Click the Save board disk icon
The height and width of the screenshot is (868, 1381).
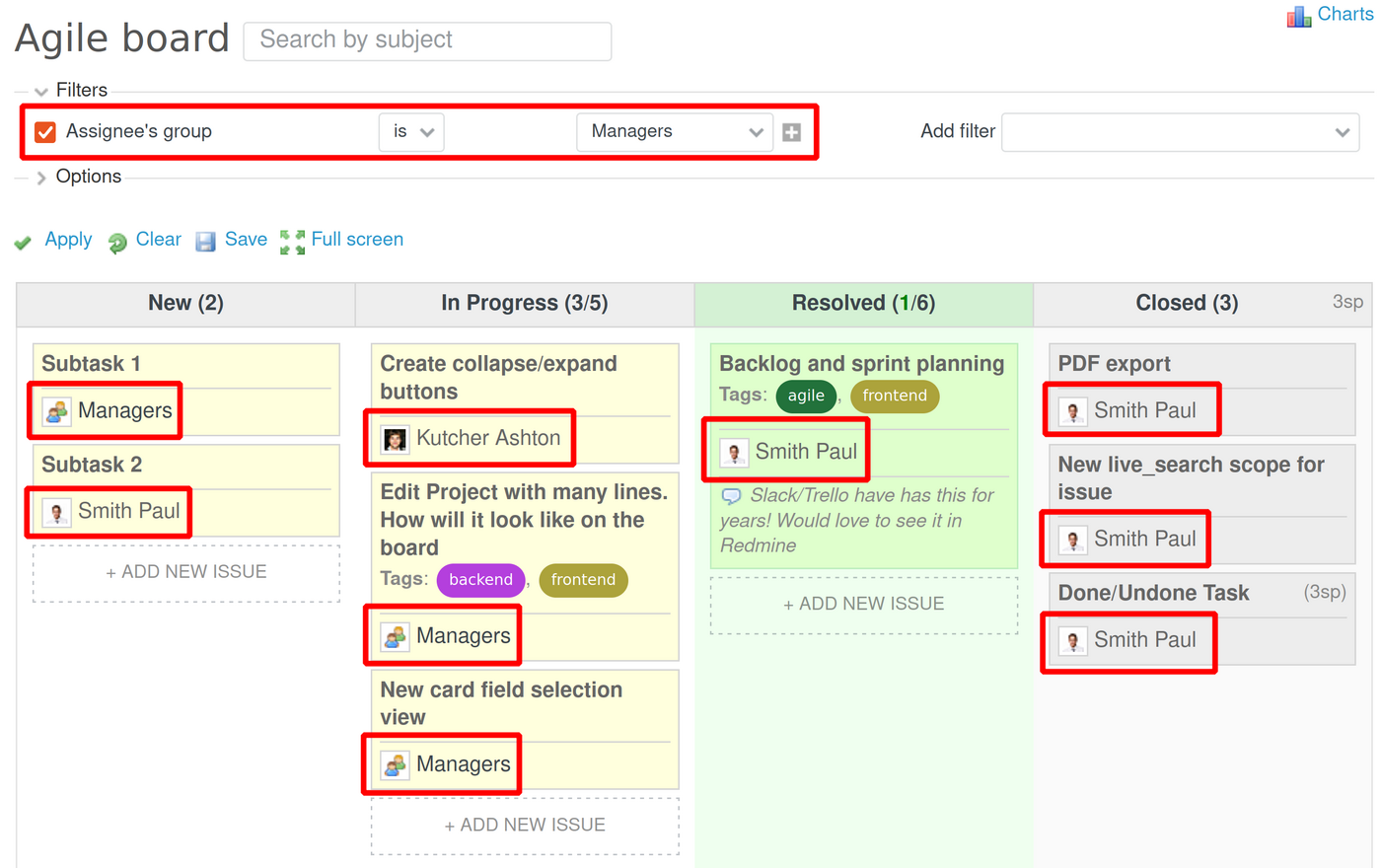click(205, 241)
